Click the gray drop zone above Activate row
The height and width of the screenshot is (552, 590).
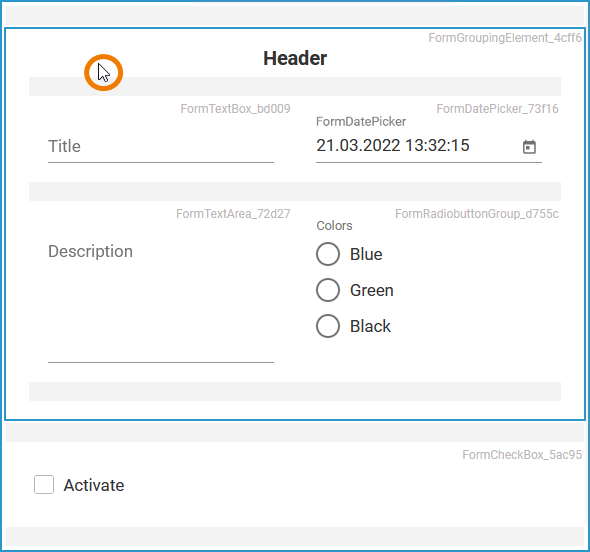[295, 432]
